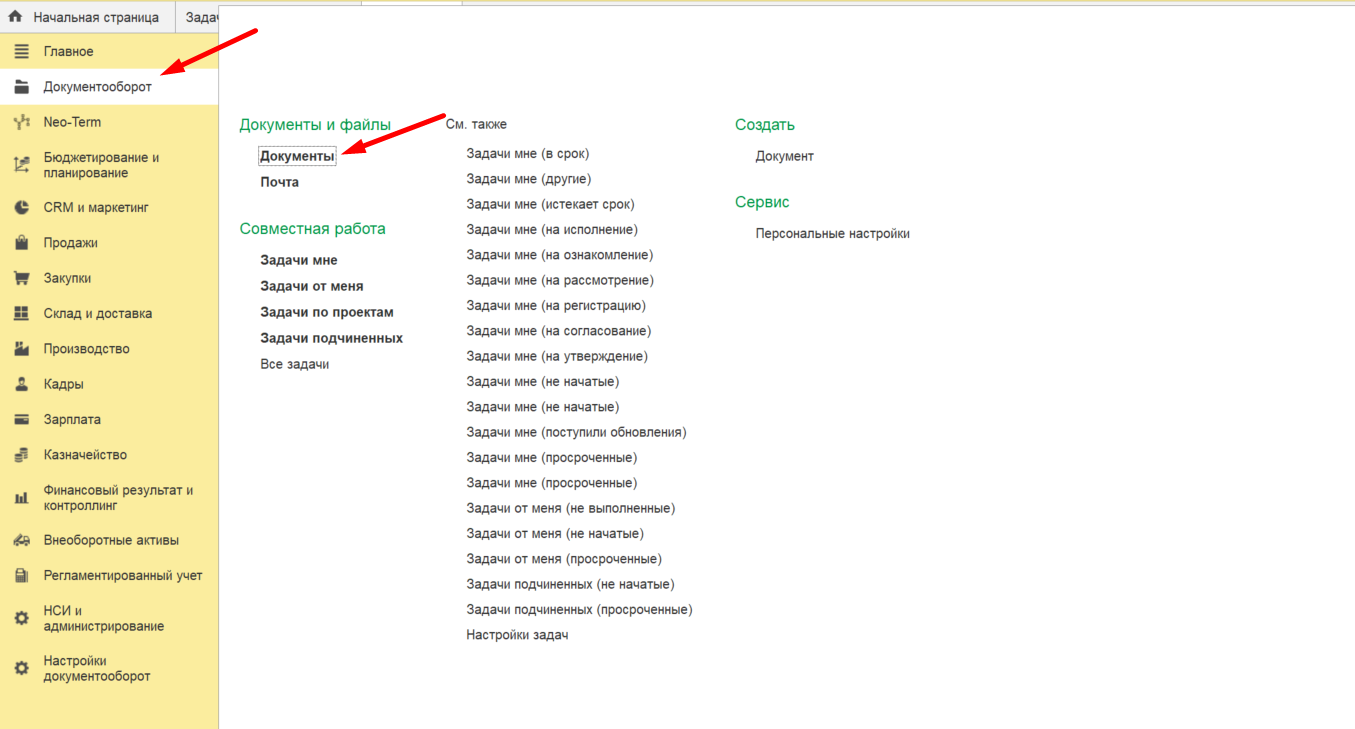The height and width of the screenshot is (729, 1355).
Task: Click the Производство factory icon
Action: pos(21,349)
